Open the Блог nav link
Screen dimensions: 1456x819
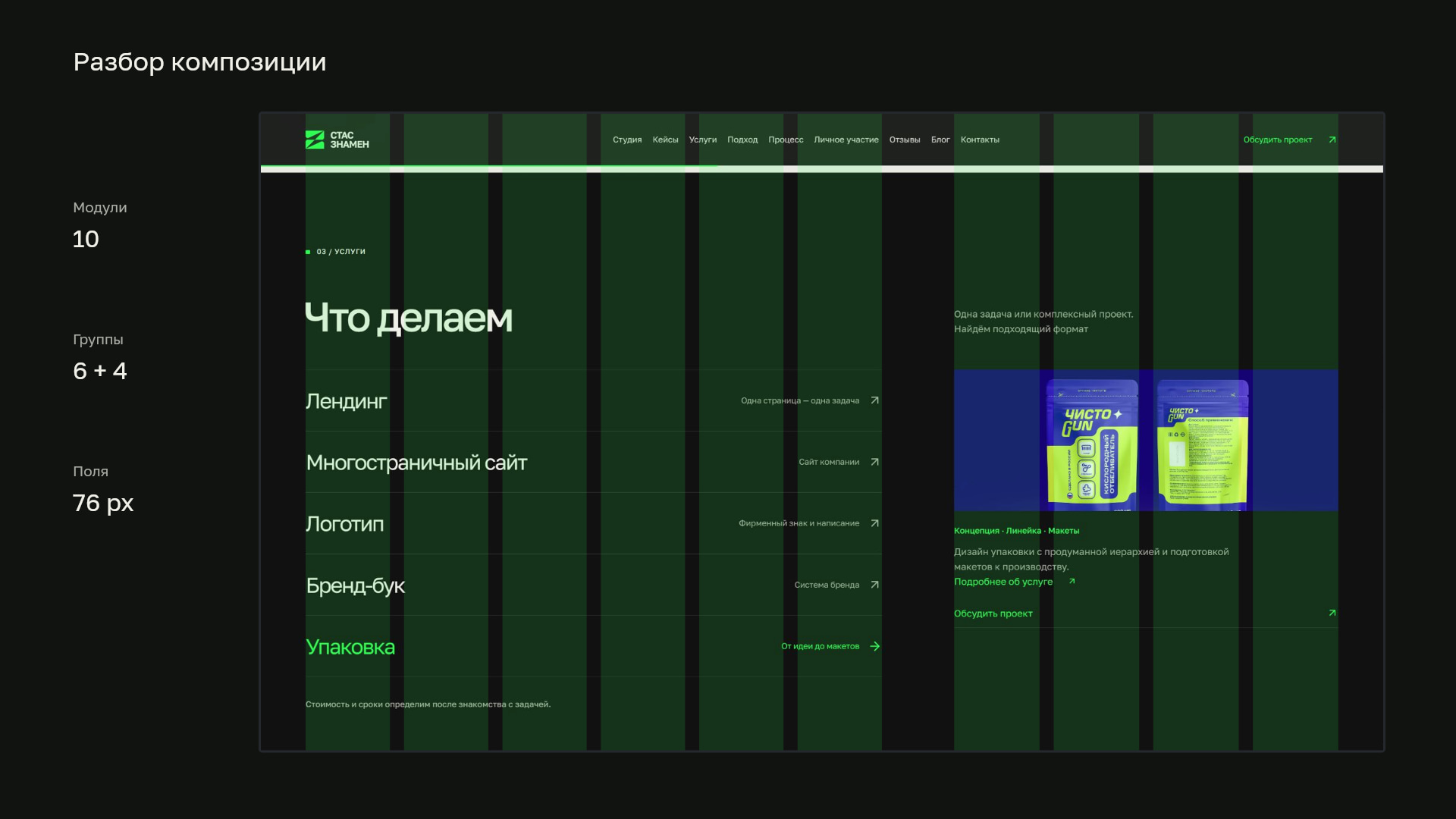tap(940, 140)
